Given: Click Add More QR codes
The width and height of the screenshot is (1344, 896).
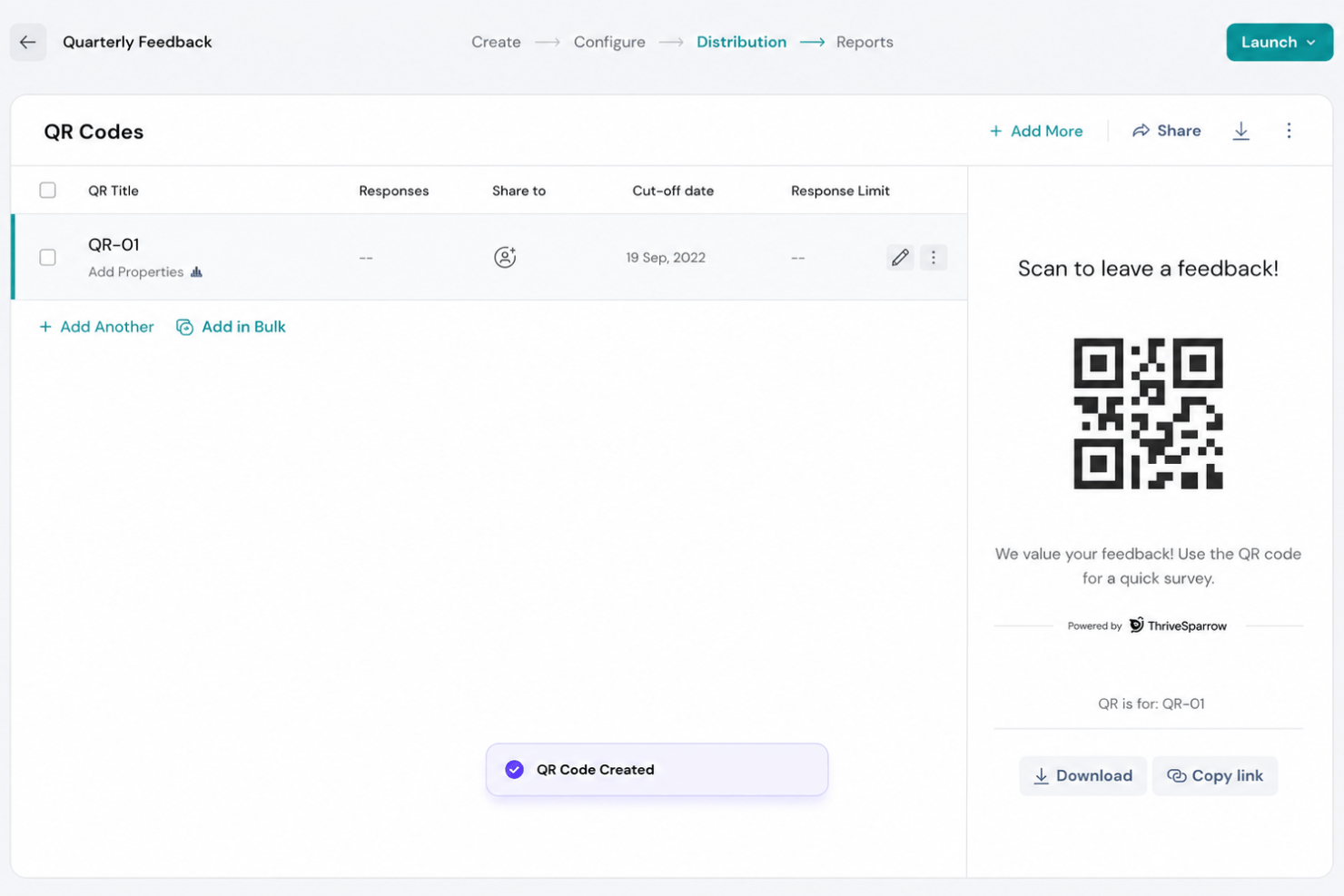Looking at the screenshot, I should pyautogui.click(x=1036, y=131).
